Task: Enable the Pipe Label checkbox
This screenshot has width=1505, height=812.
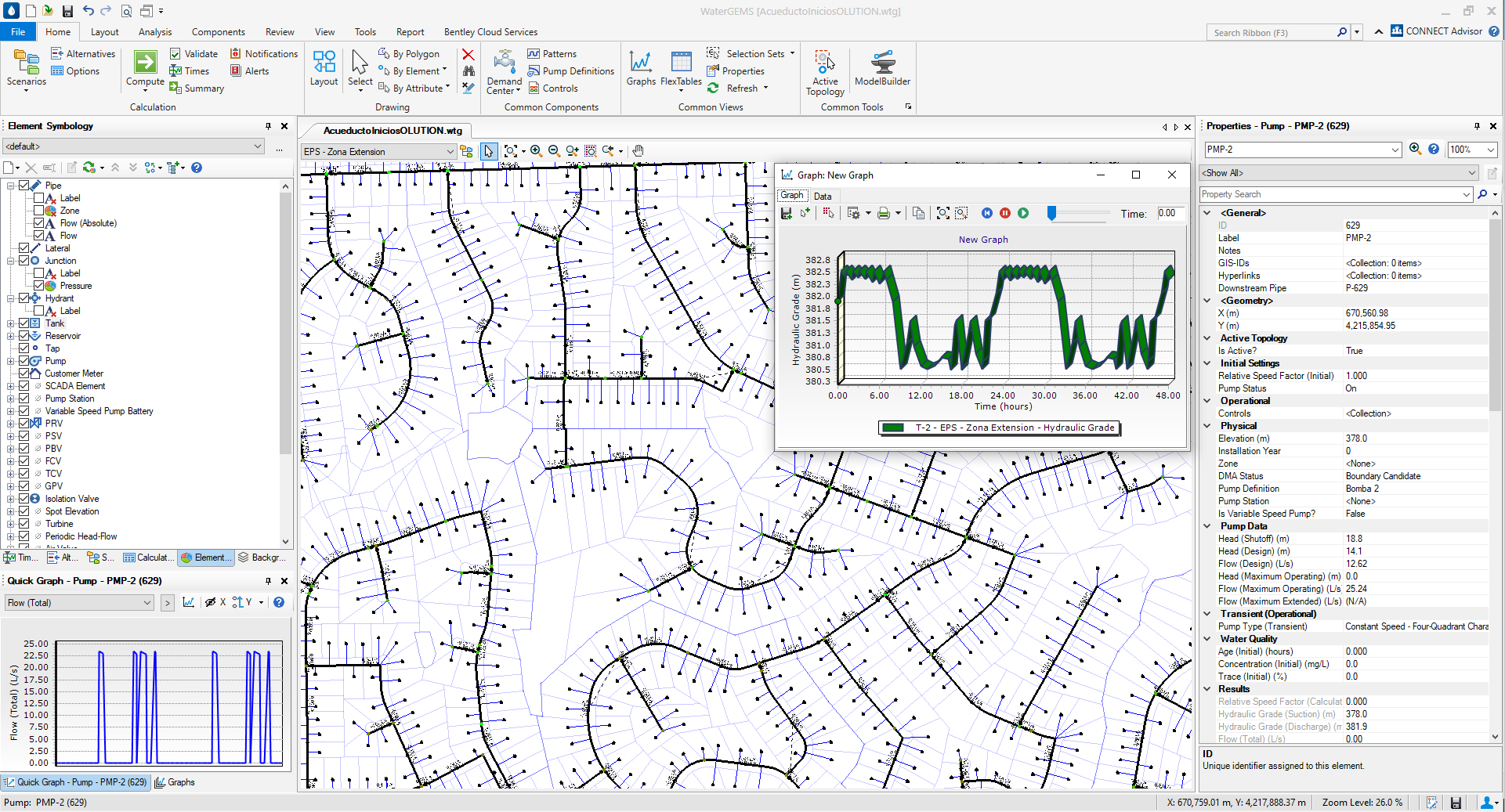Action: pos(38,198)
